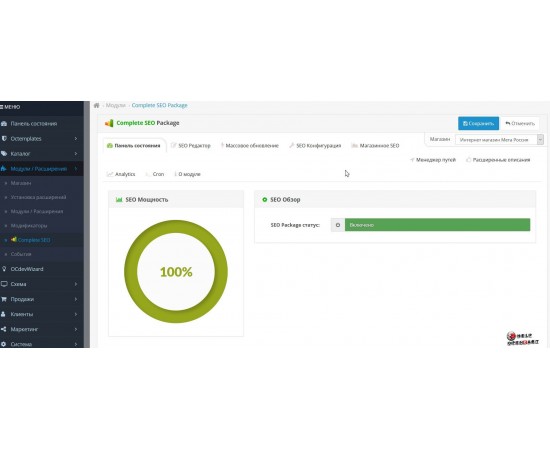Expand the Маркетинг sidebar menu arrow

[x=75, y=329]
